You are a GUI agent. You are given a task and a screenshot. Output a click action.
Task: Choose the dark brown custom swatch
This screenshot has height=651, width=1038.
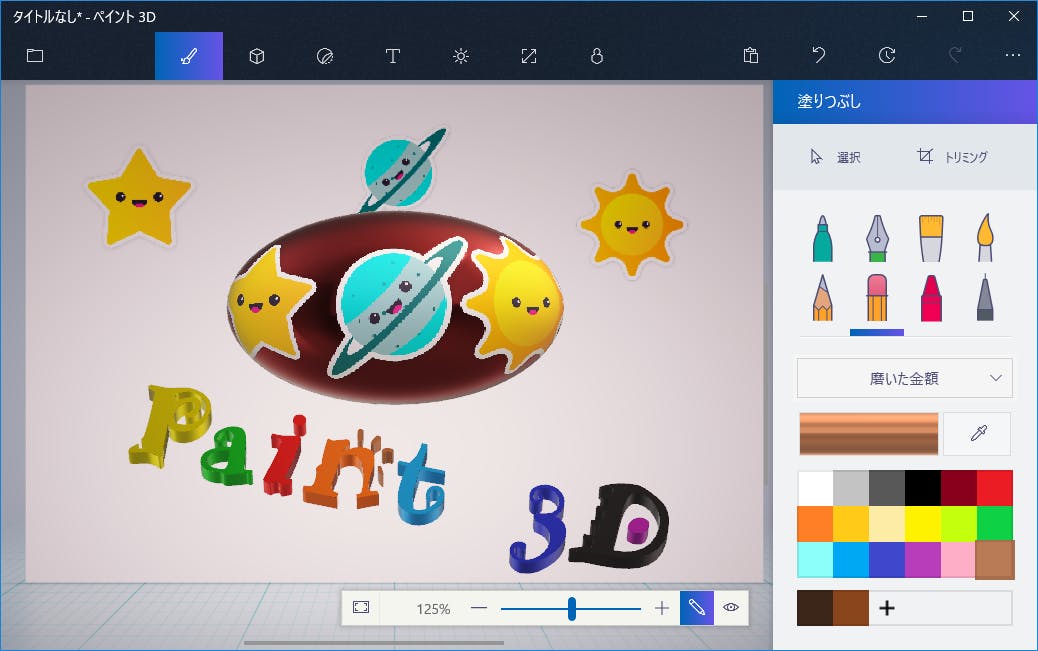tap(815, 608)
